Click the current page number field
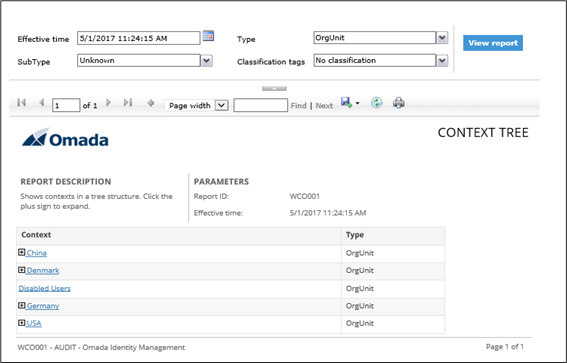567x363 pixels. 66,106
